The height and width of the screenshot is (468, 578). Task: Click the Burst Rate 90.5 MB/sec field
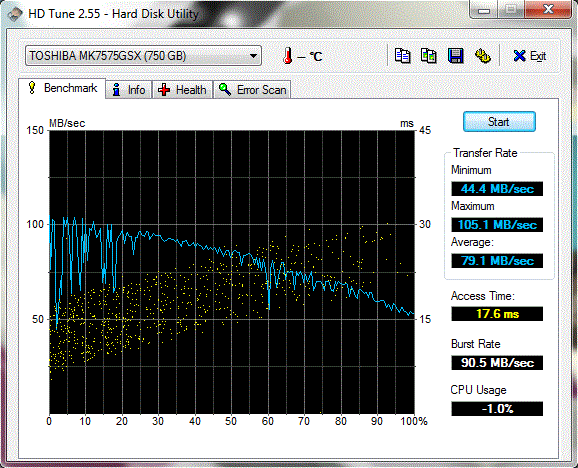point(497,363)
